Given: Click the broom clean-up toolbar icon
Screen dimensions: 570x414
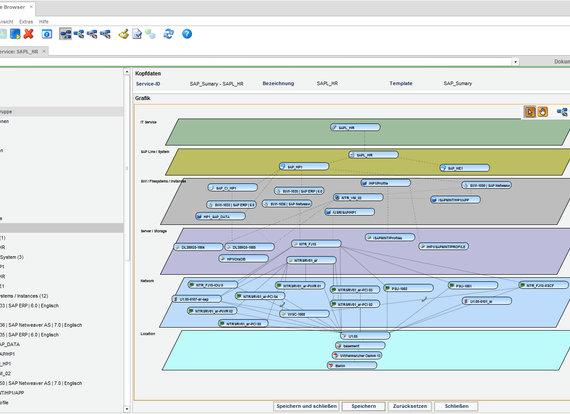Looking at the screenshot, I should [x=124, y=34].
